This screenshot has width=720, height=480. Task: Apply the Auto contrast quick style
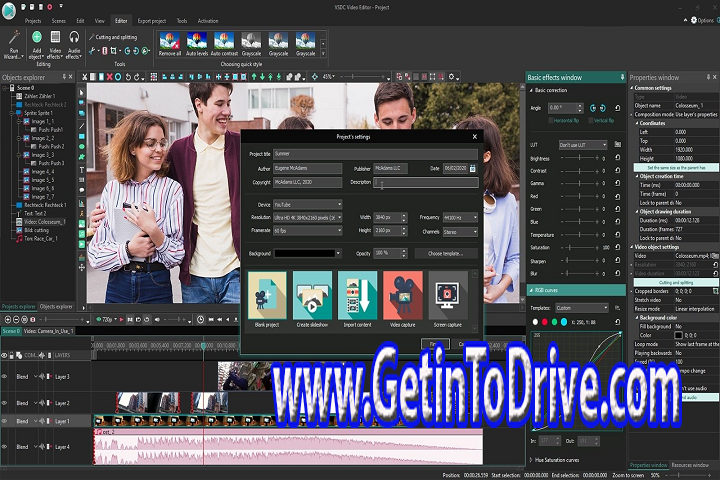coord(224,44)
